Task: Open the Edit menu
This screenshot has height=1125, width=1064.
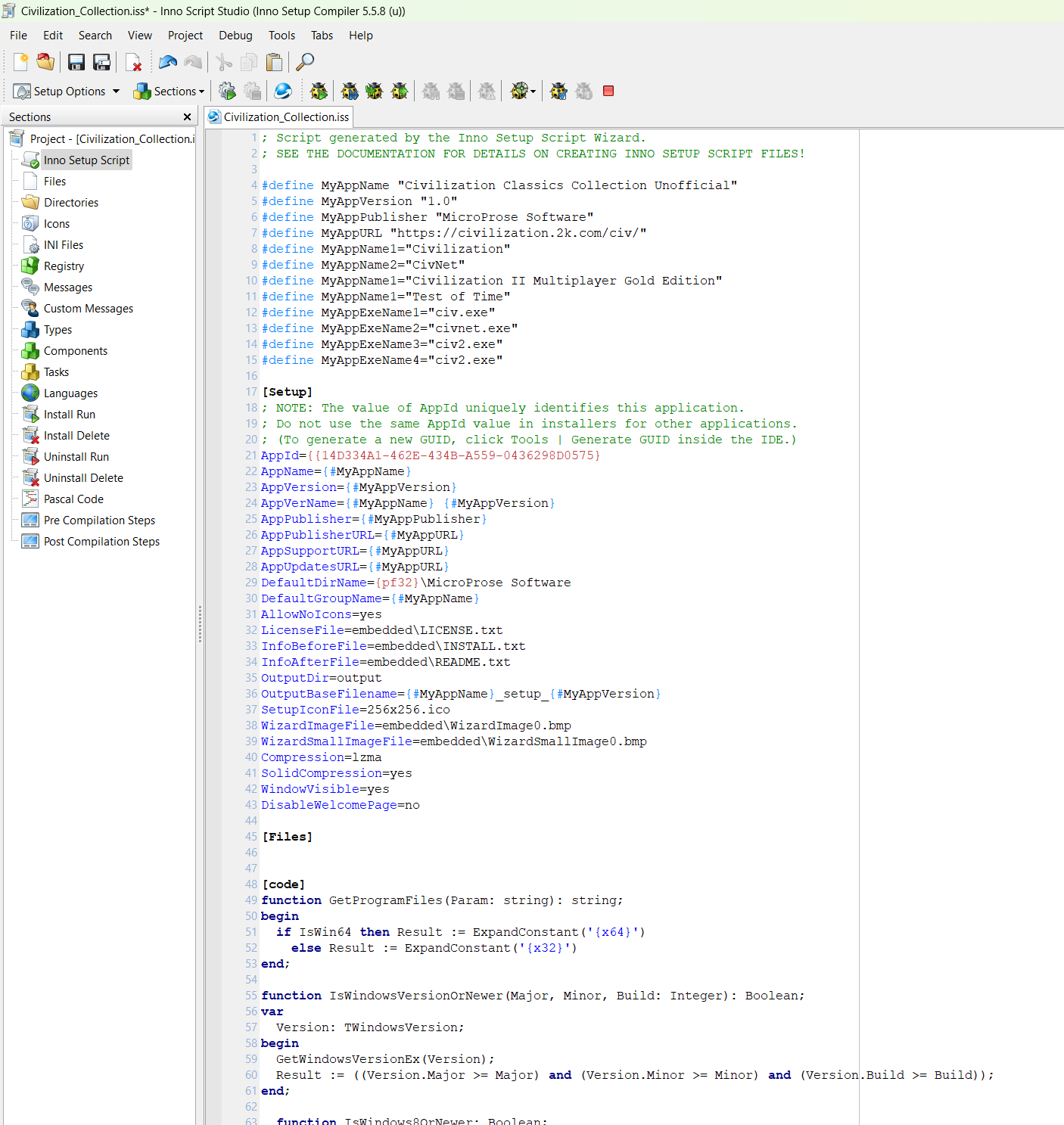Action: pyautogui.click(x=53, y=36)
